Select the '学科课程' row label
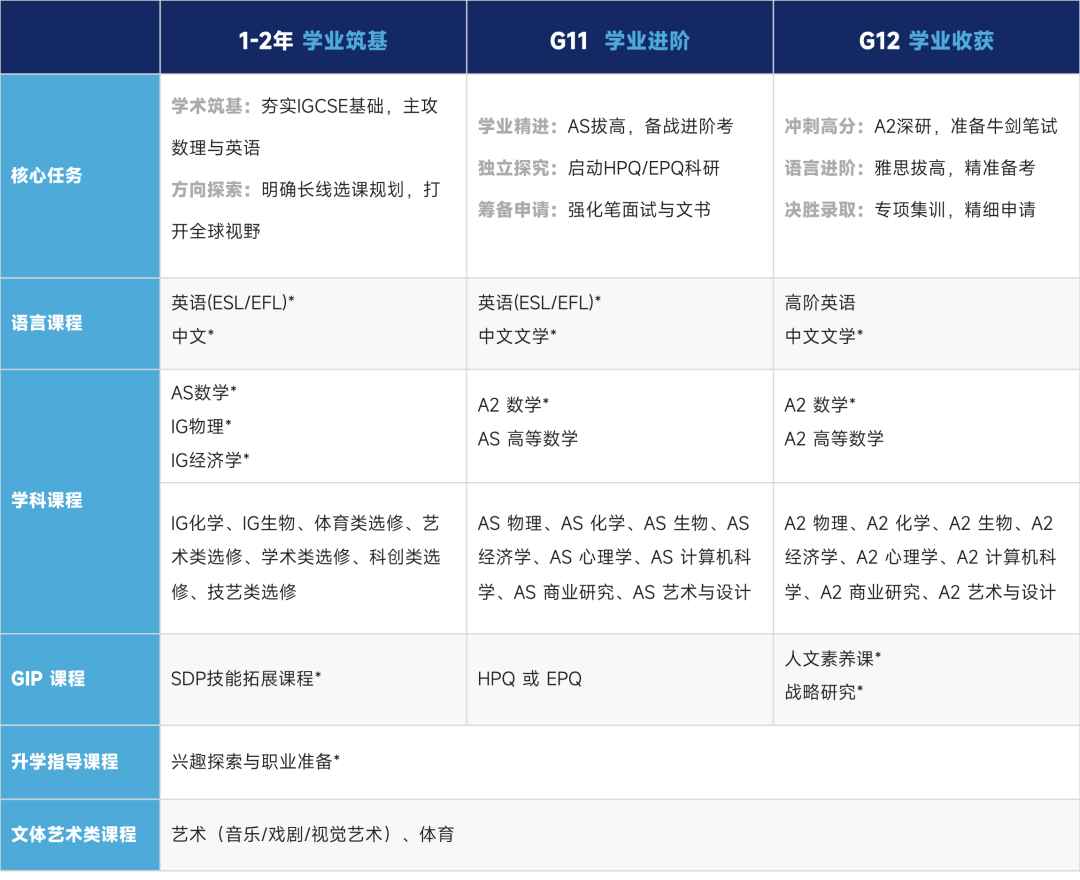This screenshot has width=1080, height=880. point(46,501)
